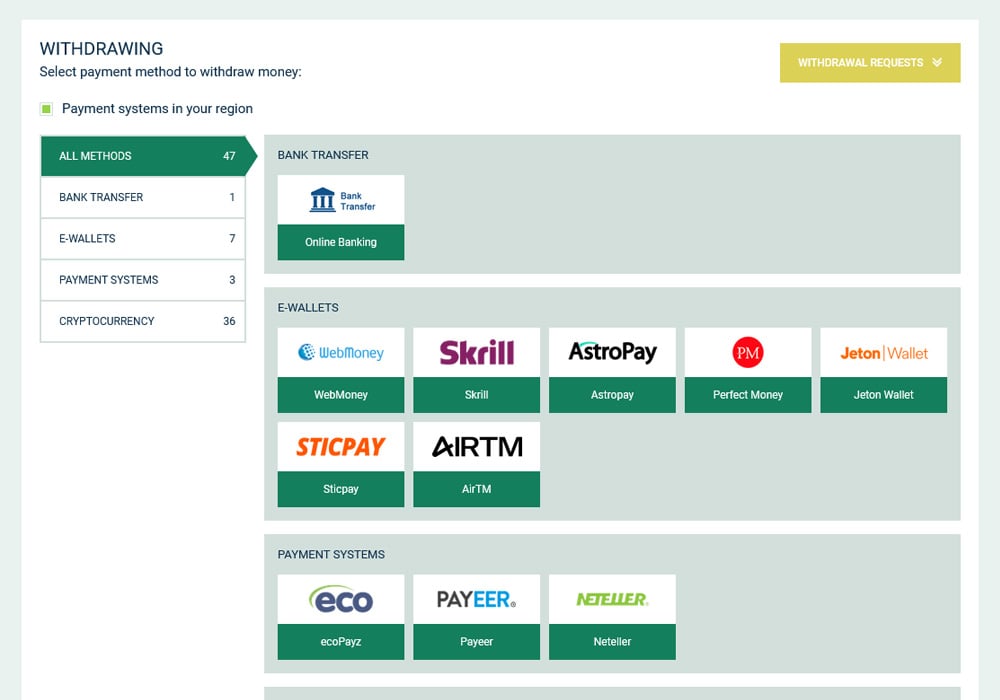Click the BANK TRANSFER section heading

pos(323,155)
